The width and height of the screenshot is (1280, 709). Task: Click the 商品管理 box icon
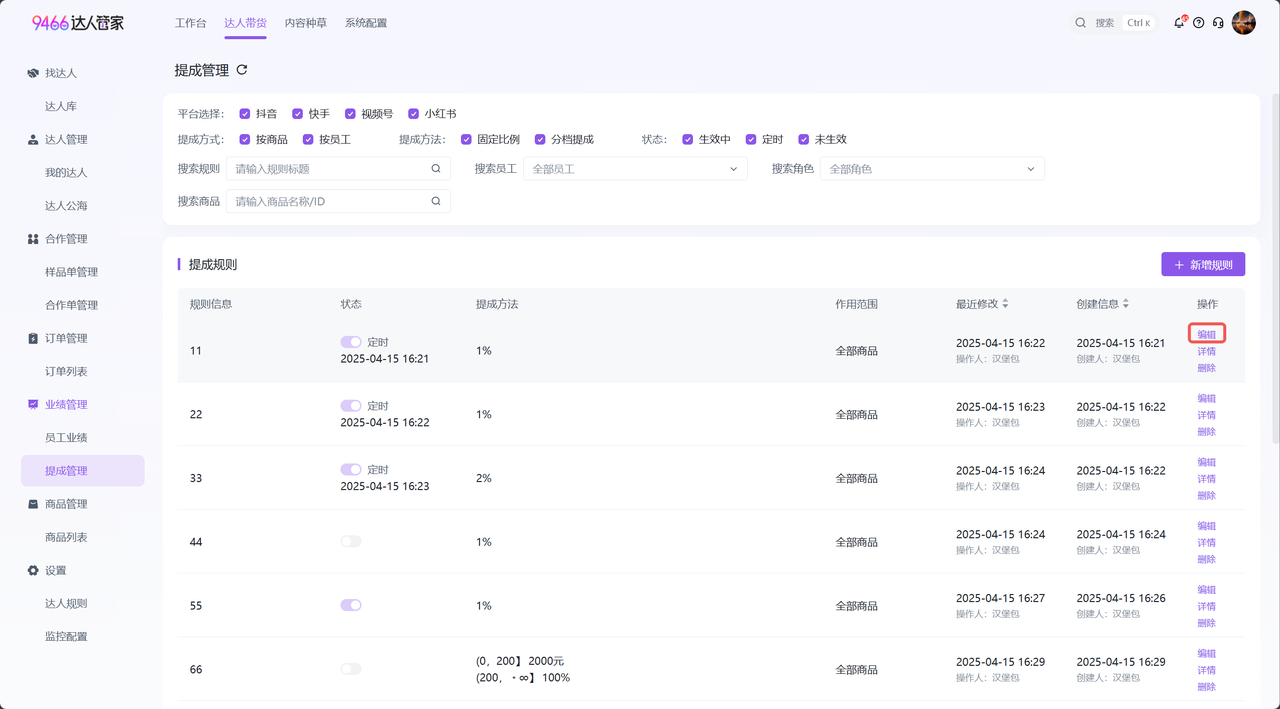tap(33, 504)
